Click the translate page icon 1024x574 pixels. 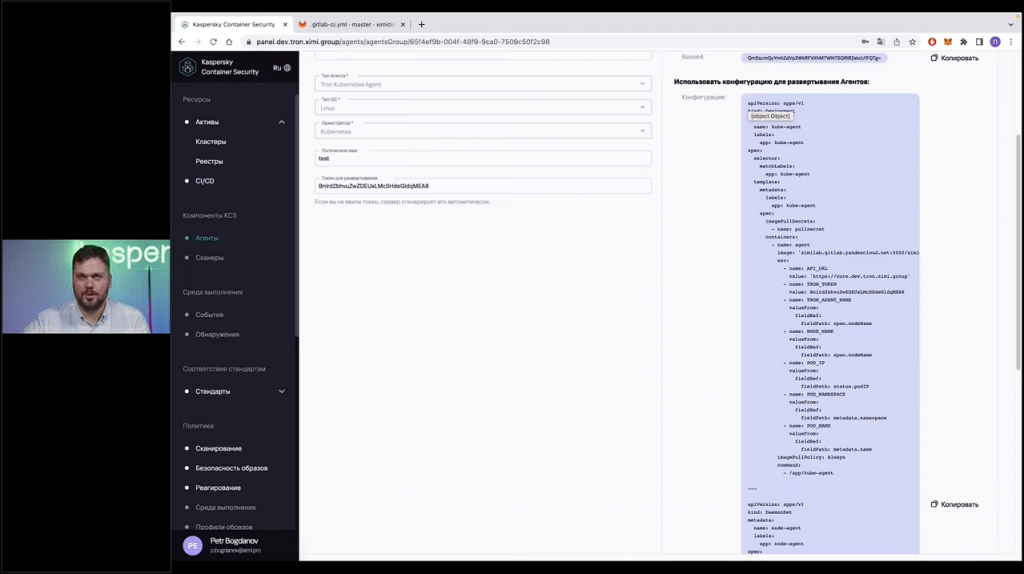click(x=881, y=42)
